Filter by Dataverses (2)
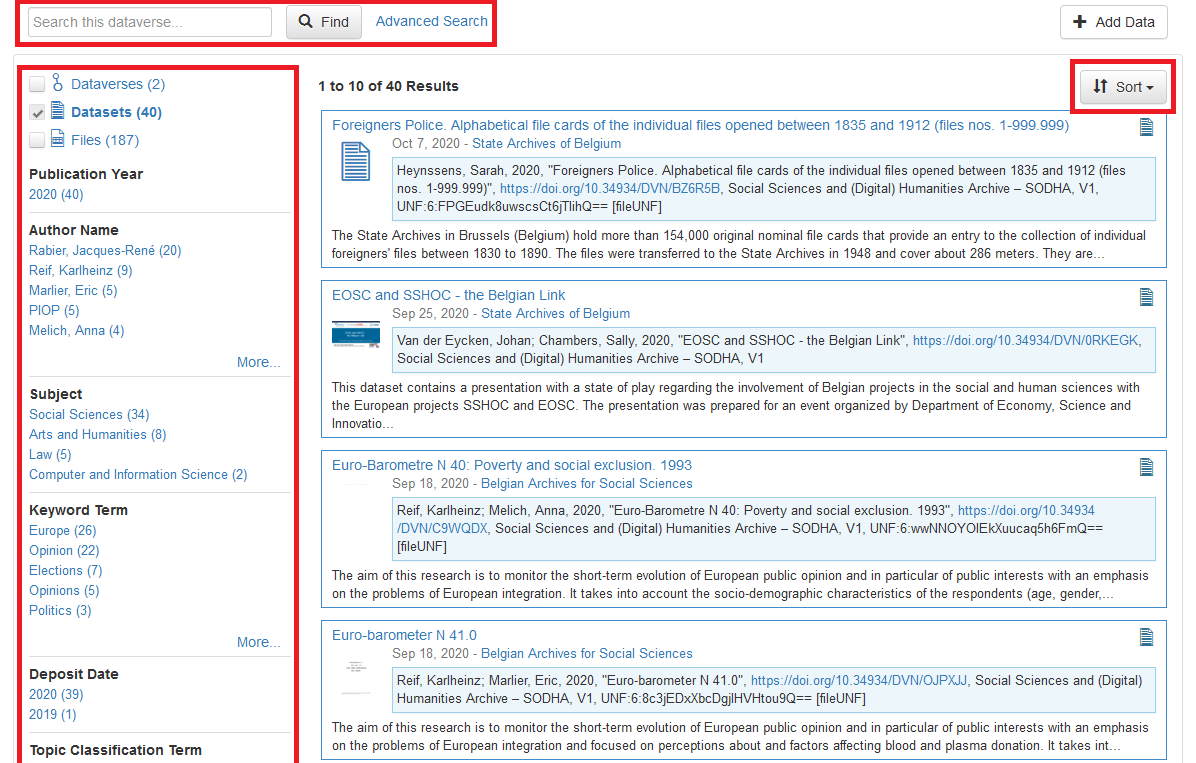Image resolution: width=1196 pixels, height=763 pixels. (117, 84)
